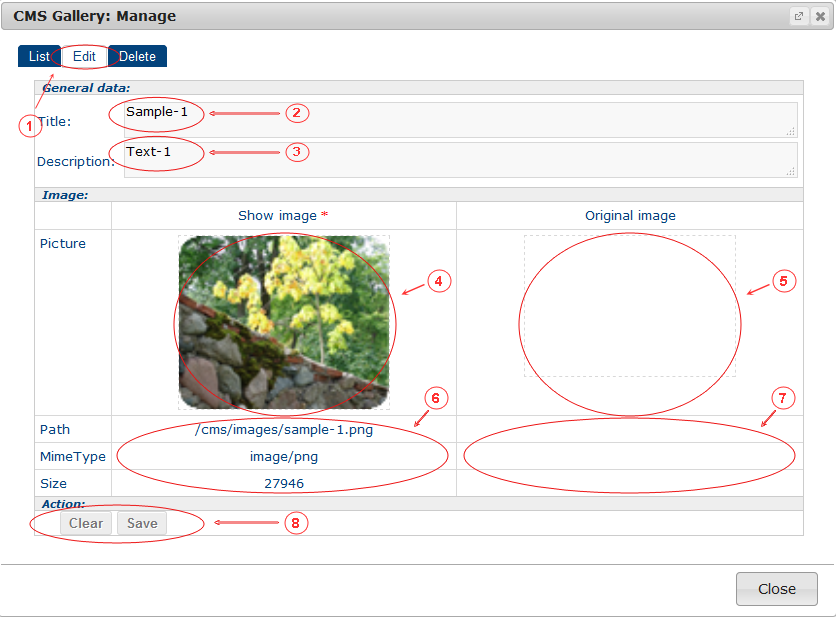Switch to the List tab
836x617 pixels.
[x=38, y=57]
